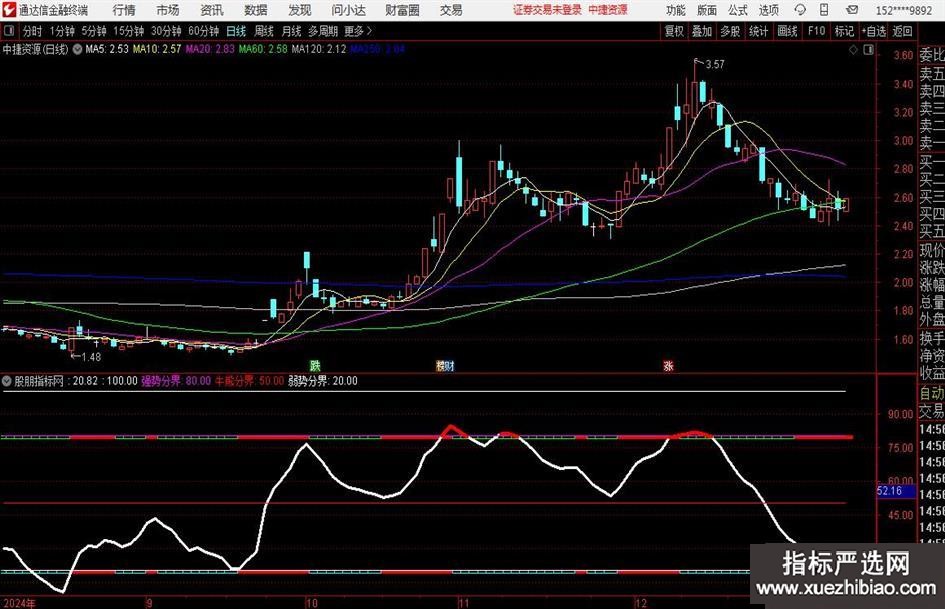This screenshot has width=945, height=609.
Task: Click the 返回 back button
Action: coord(902,31)
